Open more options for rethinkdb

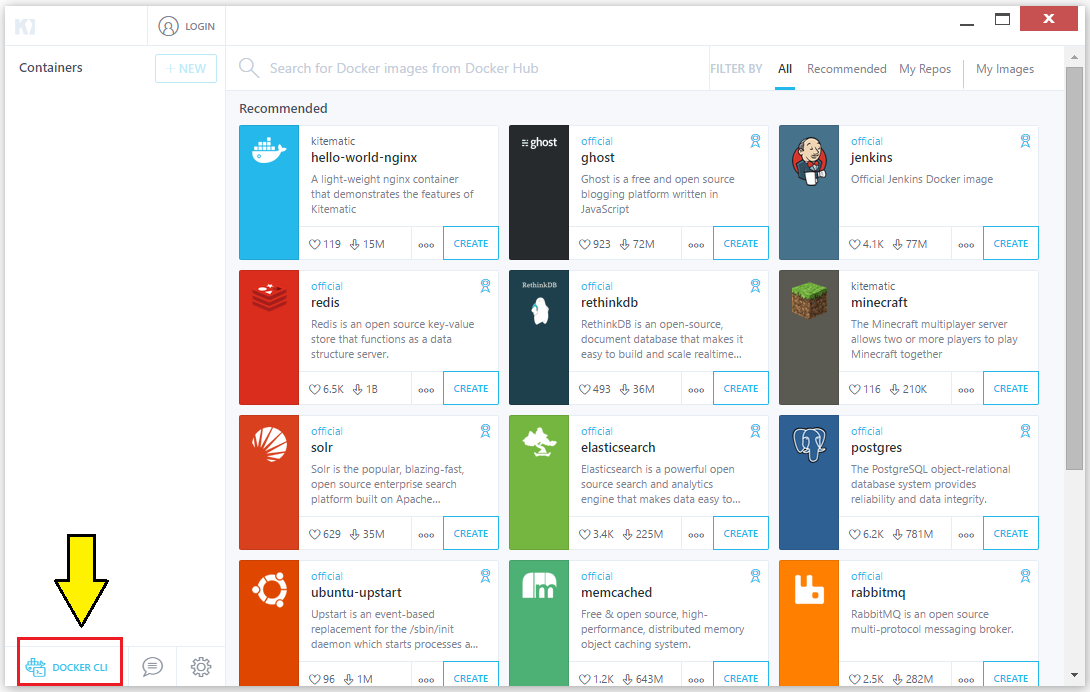pyautogui.click(x=696, y=390)
